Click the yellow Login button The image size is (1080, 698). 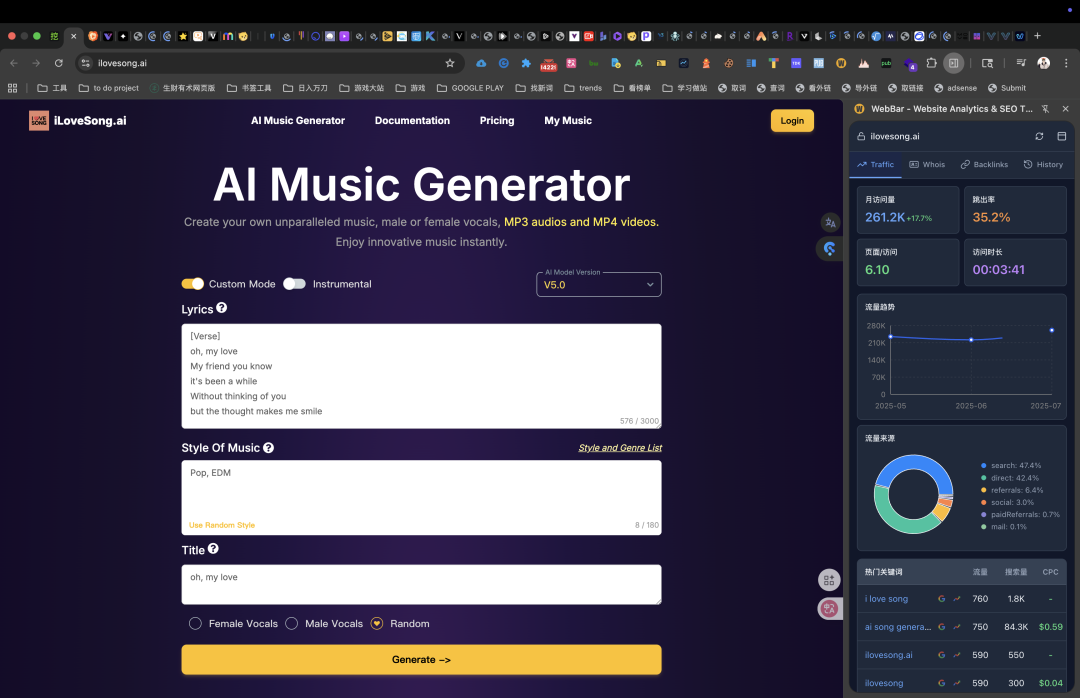click(x=792, y=121)
